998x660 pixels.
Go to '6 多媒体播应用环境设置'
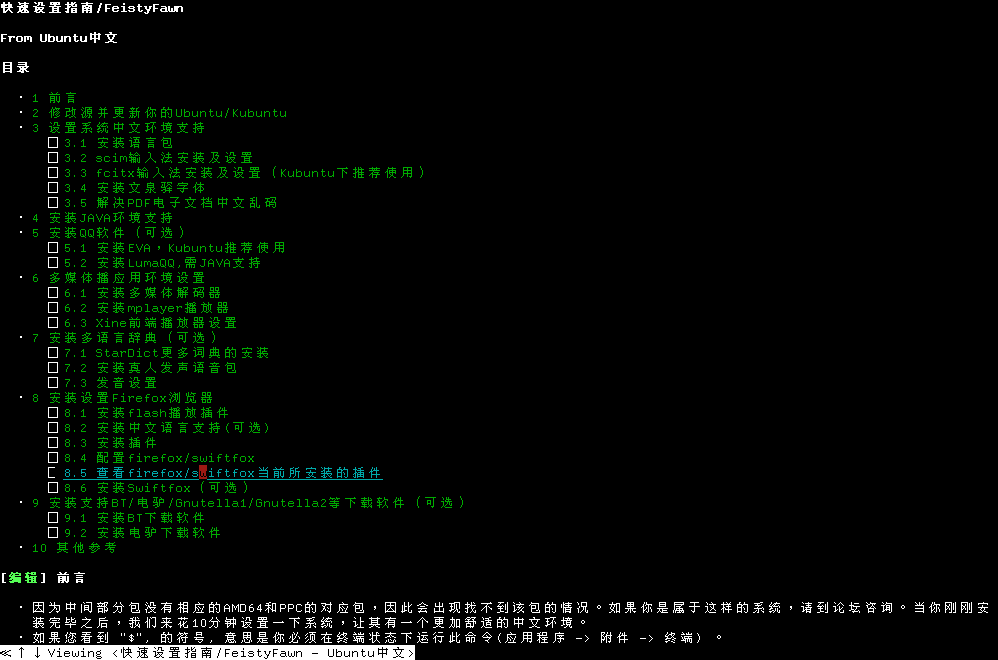tap(118, 278)
